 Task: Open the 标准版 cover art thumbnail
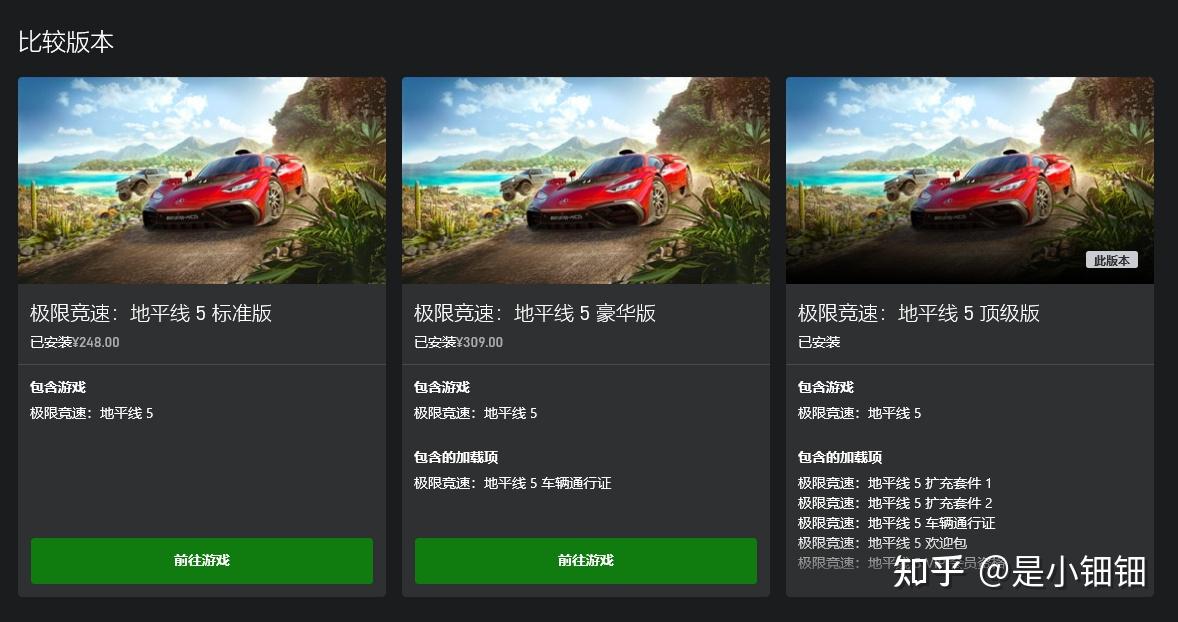(201, 180)
